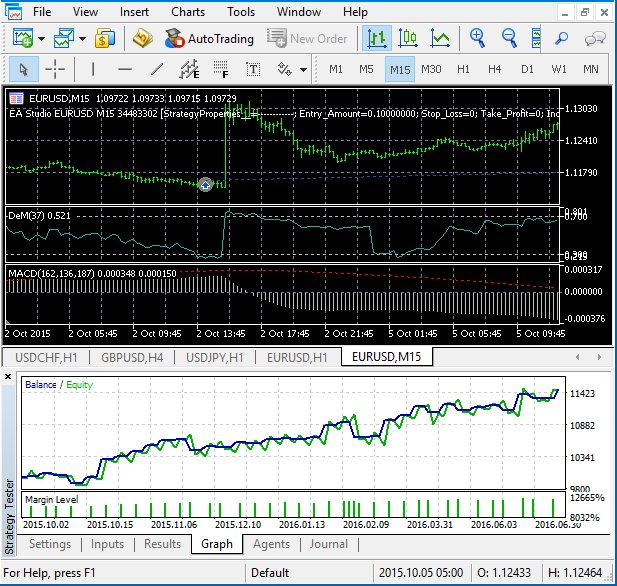This screenshot has width=617, height=586.
Task: Open the Insert menu
Action: [x=134, y=12]
